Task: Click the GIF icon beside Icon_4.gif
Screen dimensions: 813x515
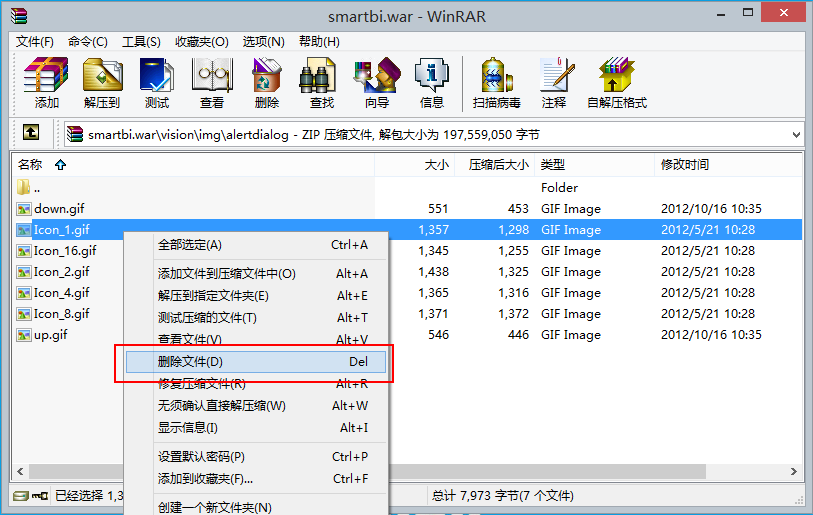Action: pyautogui.click(x=23, y=293)
